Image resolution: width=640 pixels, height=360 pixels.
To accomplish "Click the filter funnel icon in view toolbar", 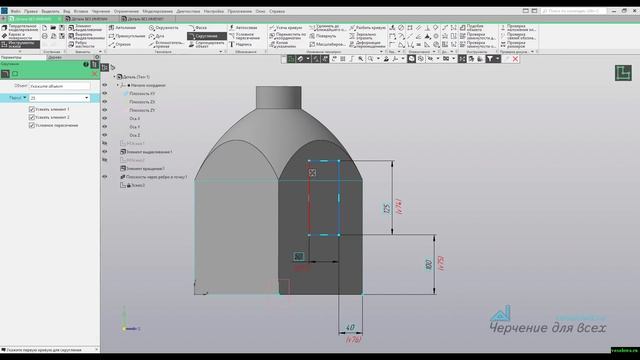I will pyautogui.click(x=490, y=59).
